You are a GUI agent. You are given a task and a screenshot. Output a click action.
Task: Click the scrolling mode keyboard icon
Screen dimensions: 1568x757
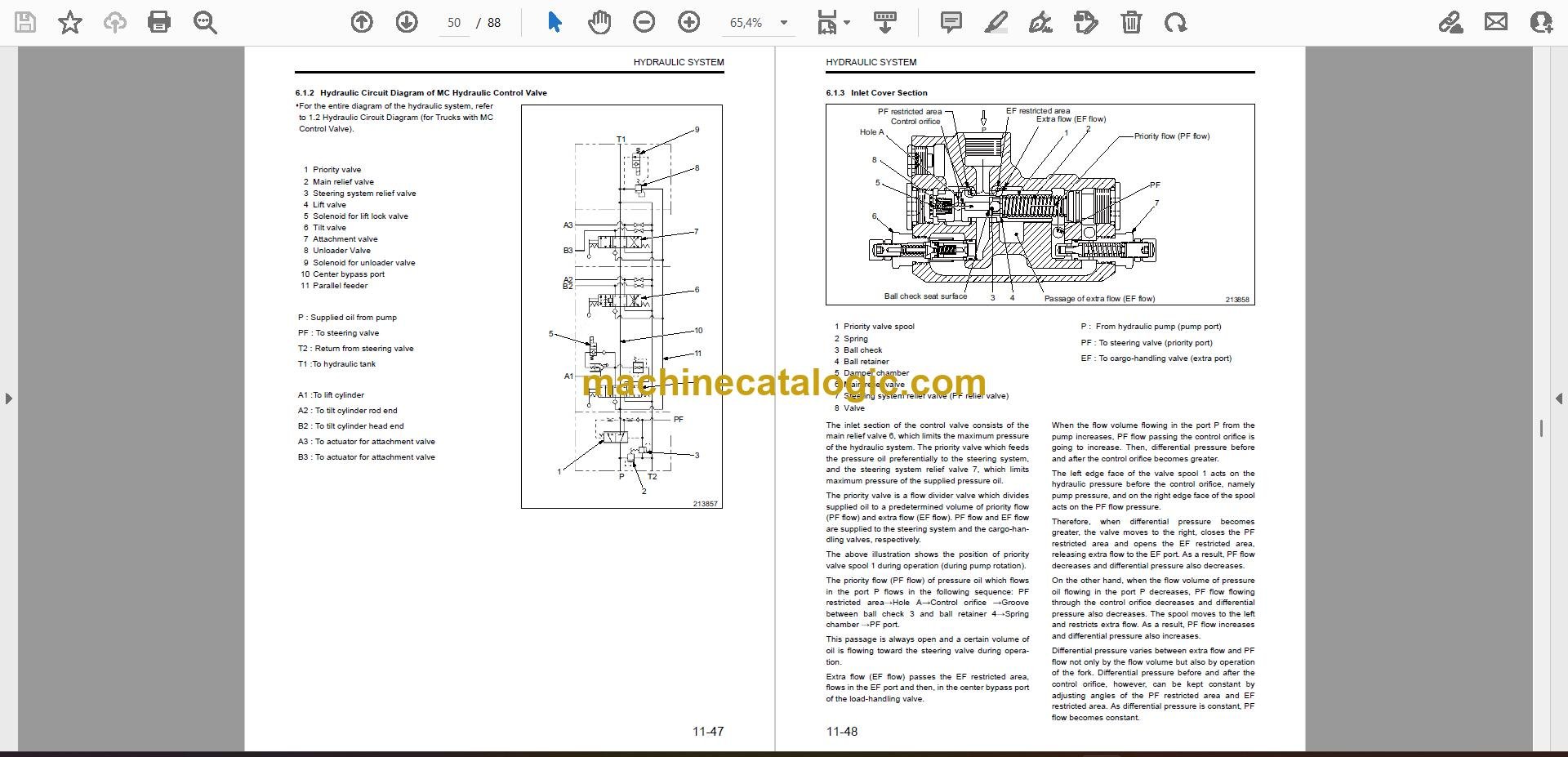[885, 22]
